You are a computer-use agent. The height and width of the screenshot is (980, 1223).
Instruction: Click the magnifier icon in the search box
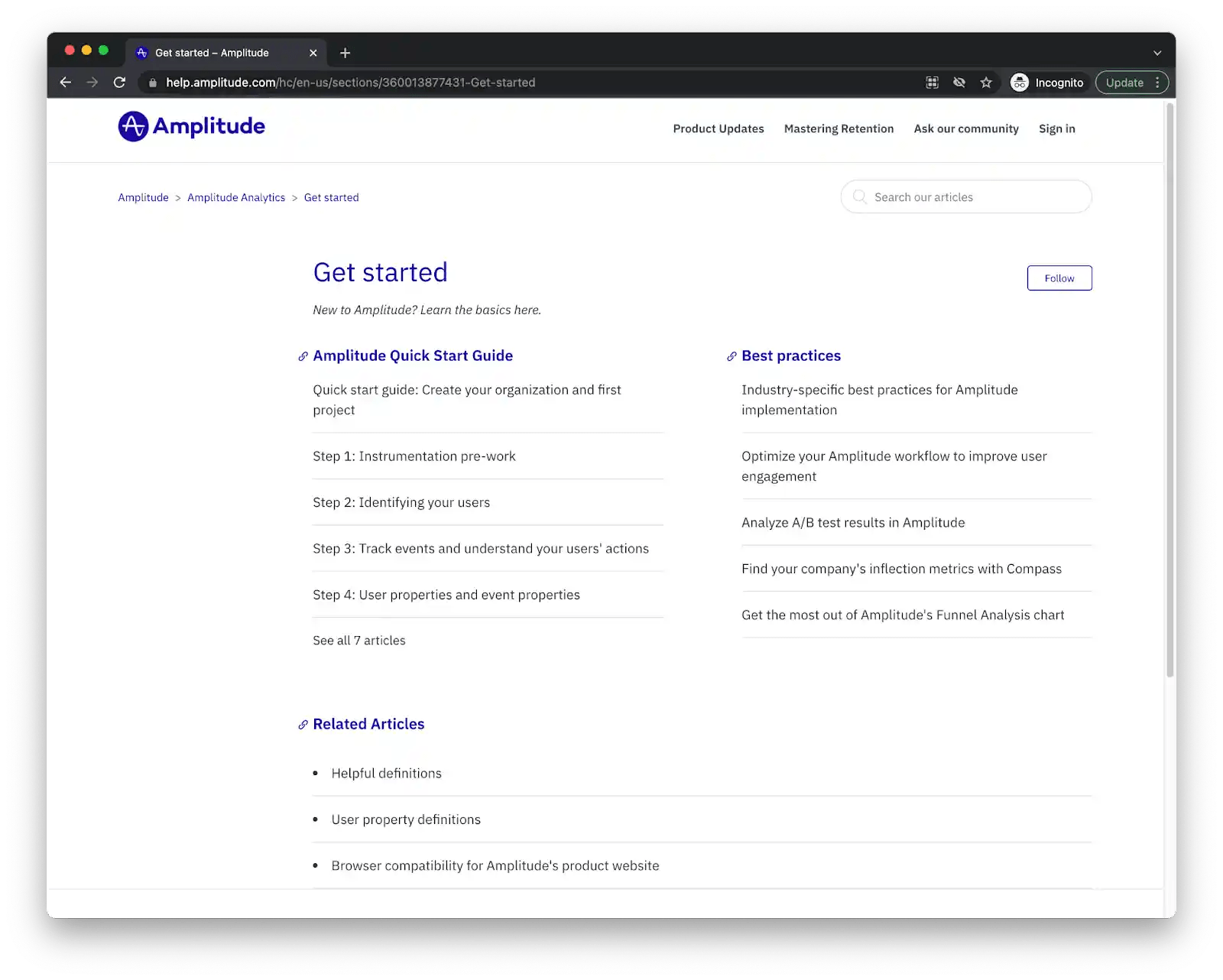click(x=860, y=196)
